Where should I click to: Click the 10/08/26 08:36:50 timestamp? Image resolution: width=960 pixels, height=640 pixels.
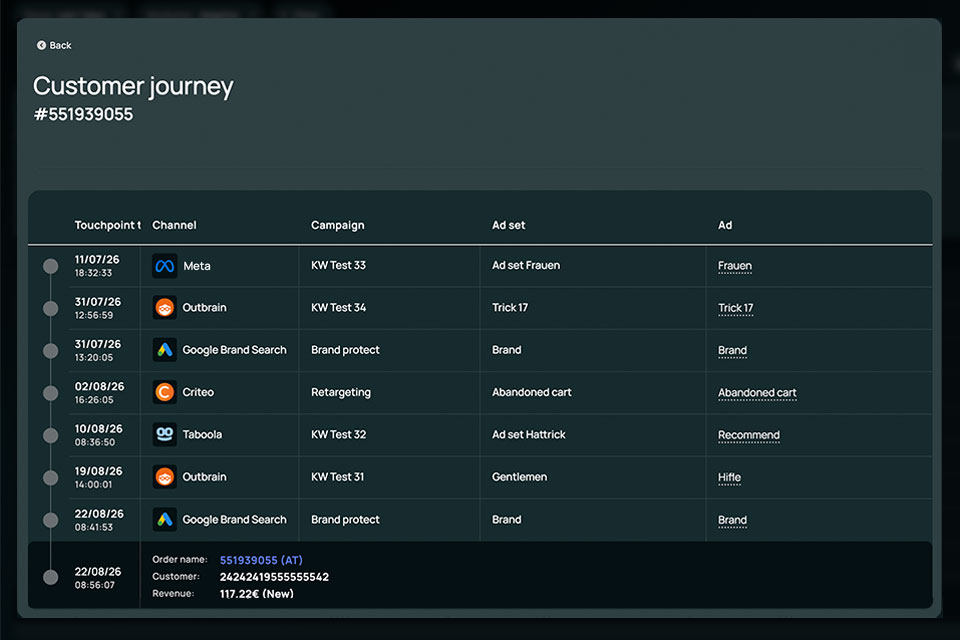tap(99, 435)
